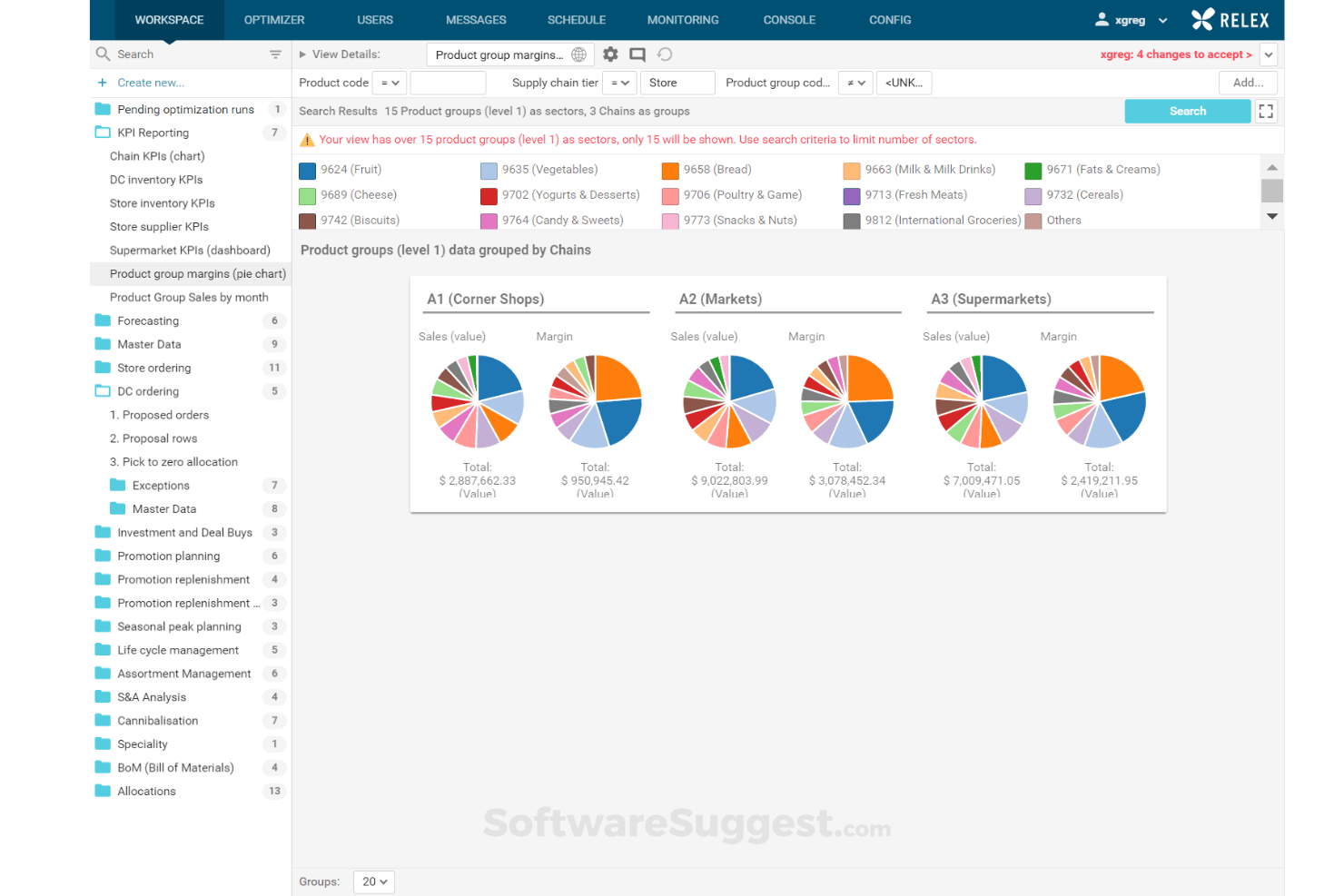Image resolution: width=1344 pixels, height=896 pixels.
Task: Click the refresh icon in the view toolbar
Action: [664, 54]
